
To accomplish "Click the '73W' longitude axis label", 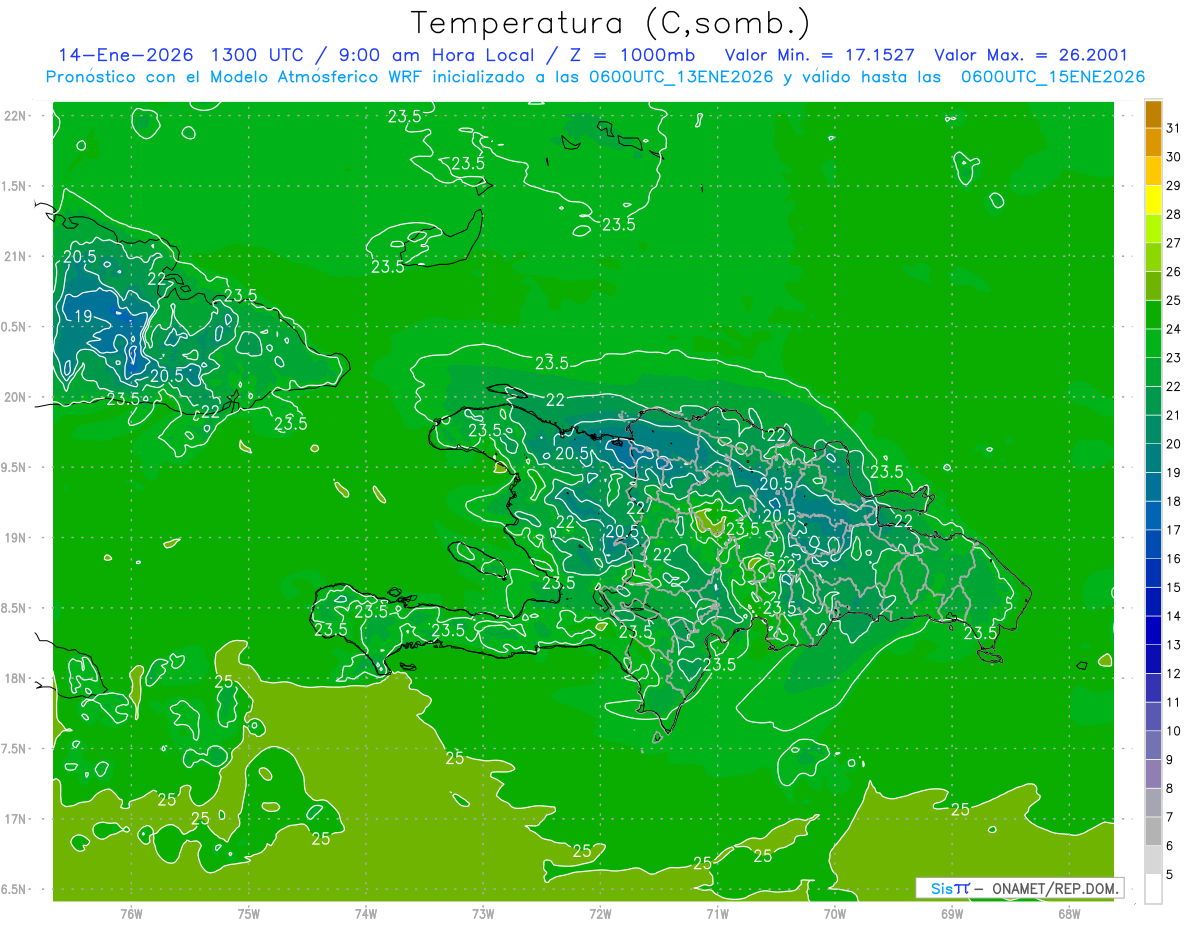I will click(483, 913).
